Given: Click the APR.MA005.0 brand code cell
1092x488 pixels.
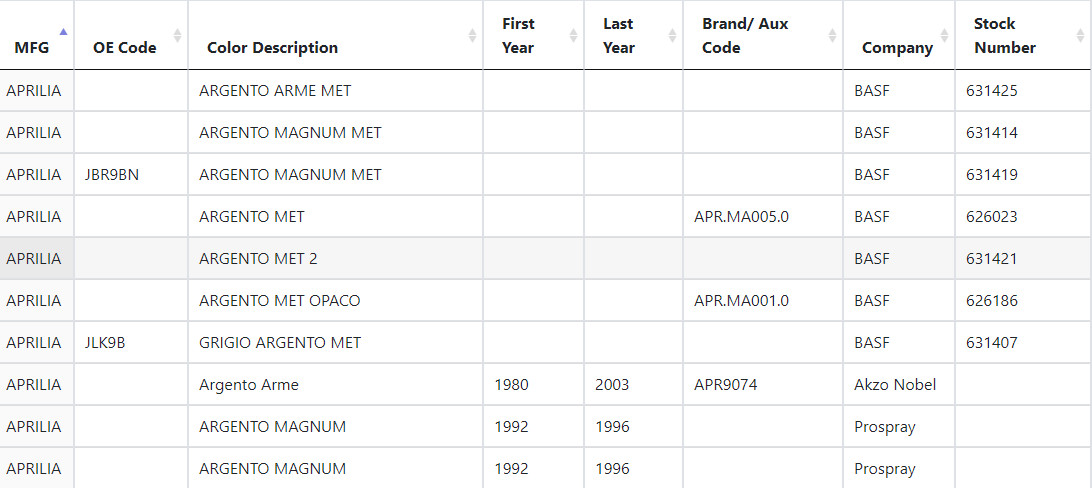Looking at the screenshot, I should coord(741,217).
